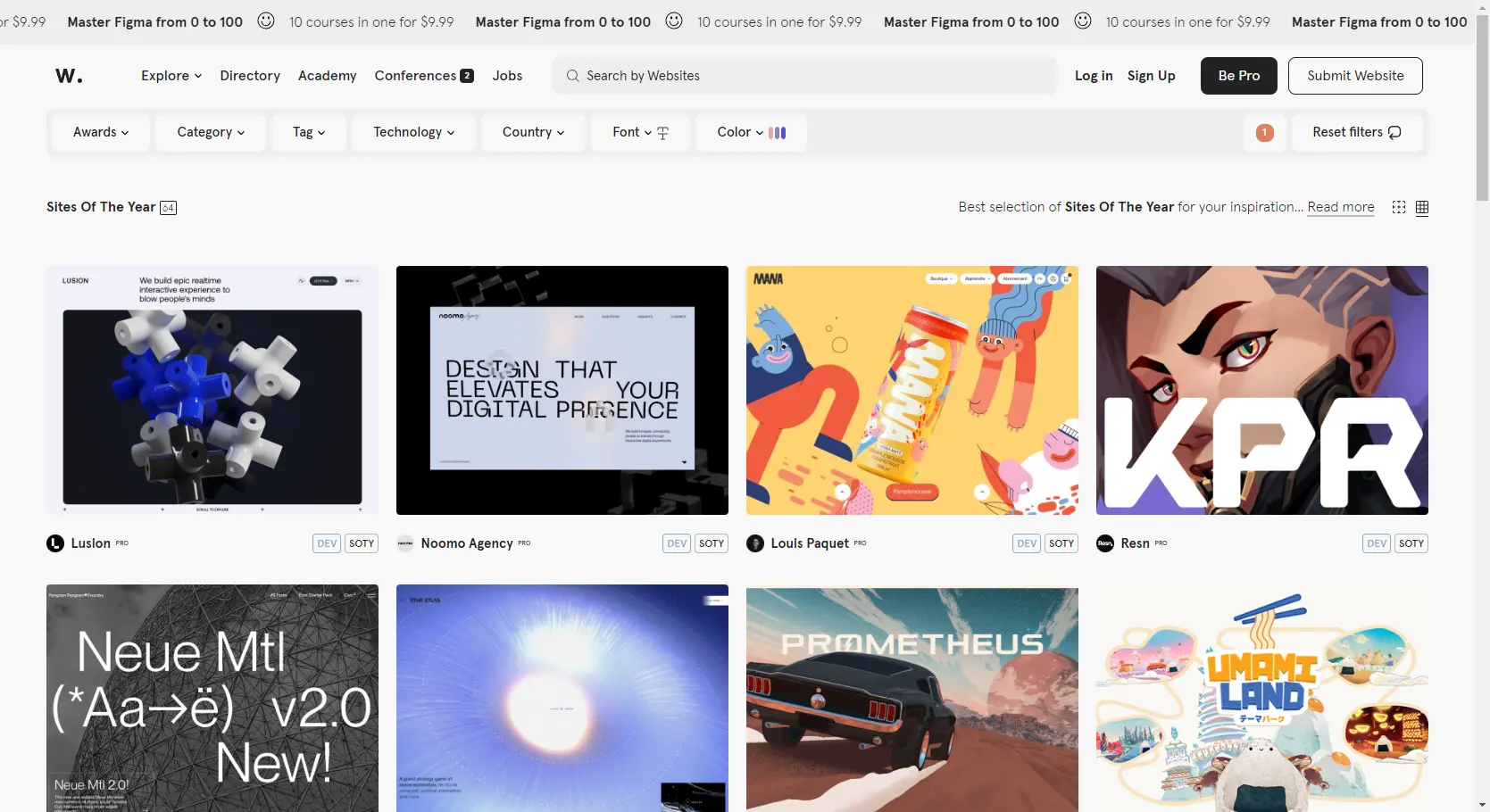
Task: Click the Sites Of The Year count badge
Action: pos(168,208)
